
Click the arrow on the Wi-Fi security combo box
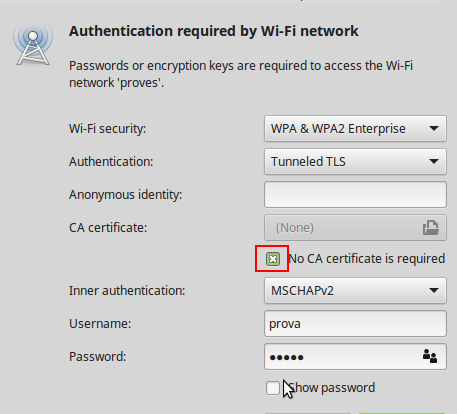pos(434,128)
